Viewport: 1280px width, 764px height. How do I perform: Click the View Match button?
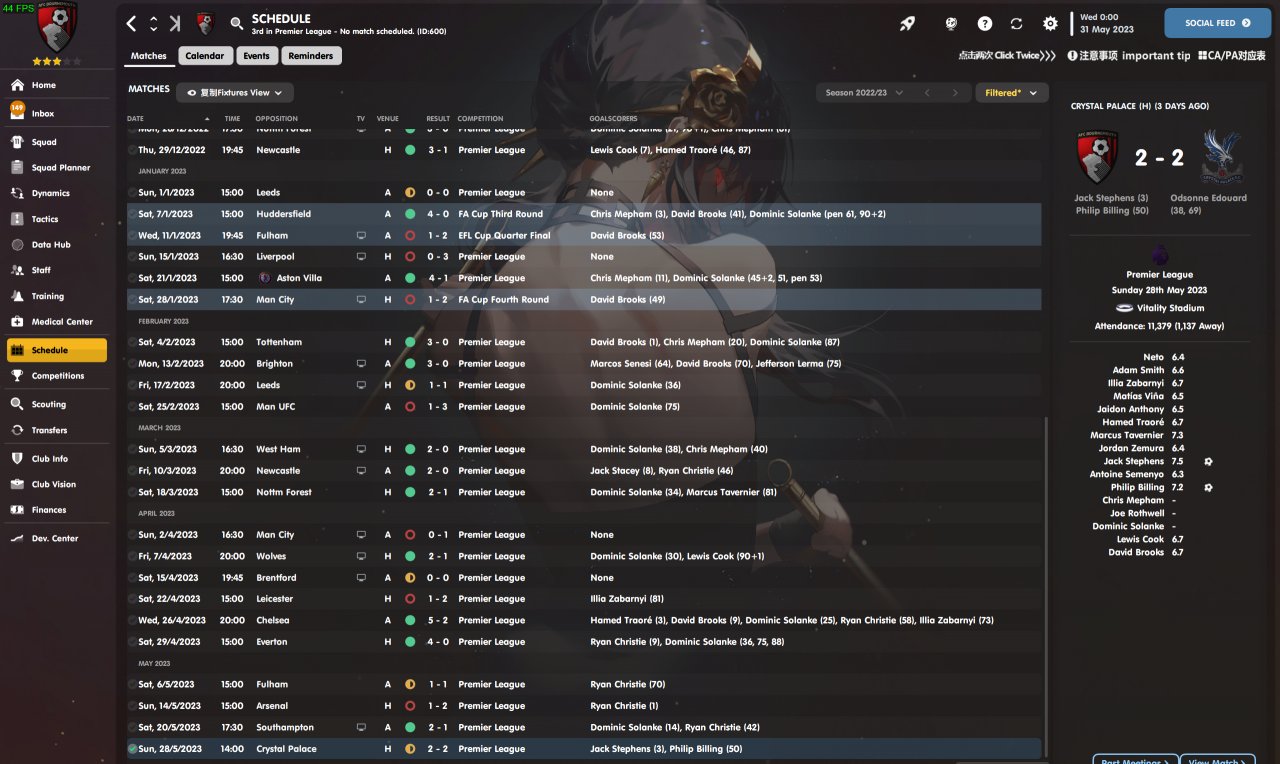(x=1218, y=760)
